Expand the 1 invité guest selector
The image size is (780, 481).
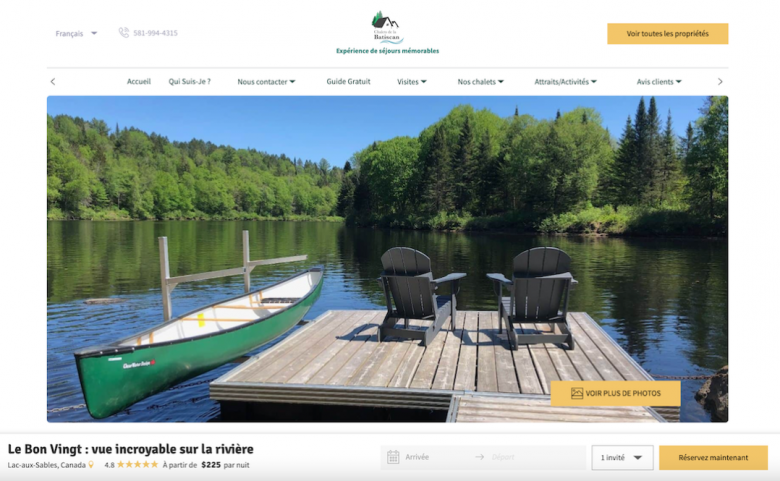622,457
